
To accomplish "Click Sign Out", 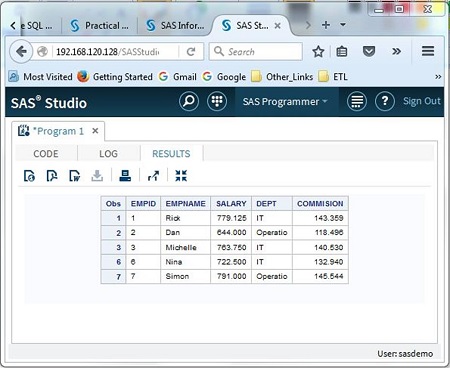I will pos(422,101).
